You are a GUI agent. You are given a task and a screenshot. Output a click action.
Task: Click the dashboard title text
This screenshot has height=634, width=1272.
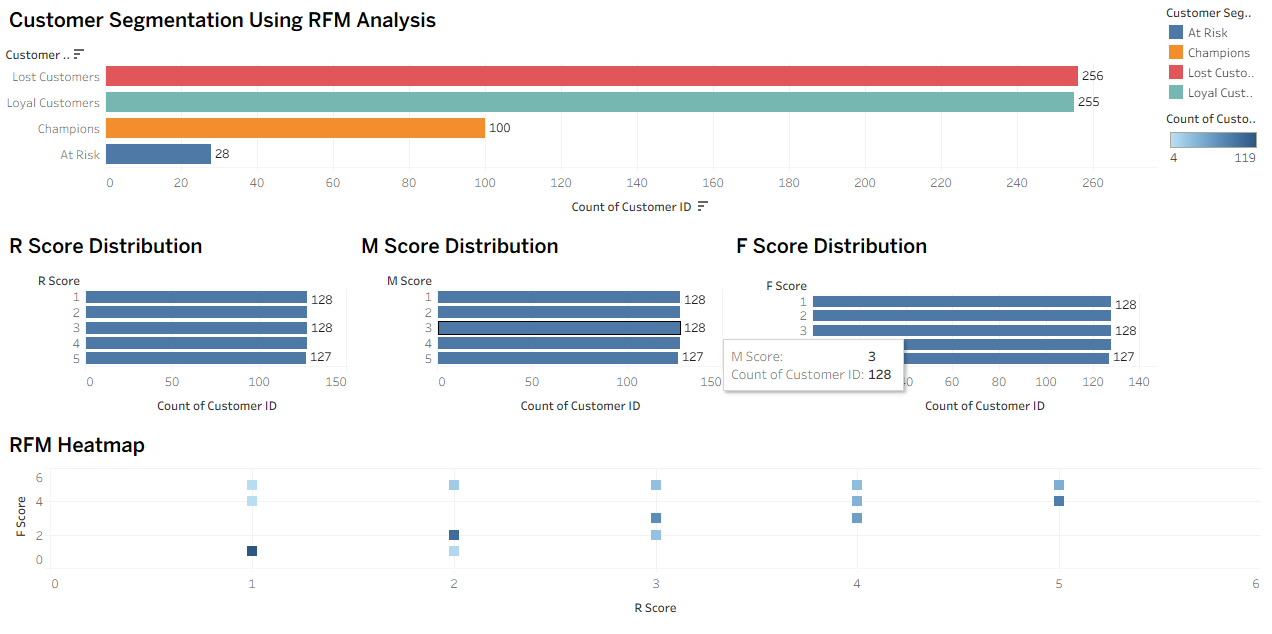220,20
